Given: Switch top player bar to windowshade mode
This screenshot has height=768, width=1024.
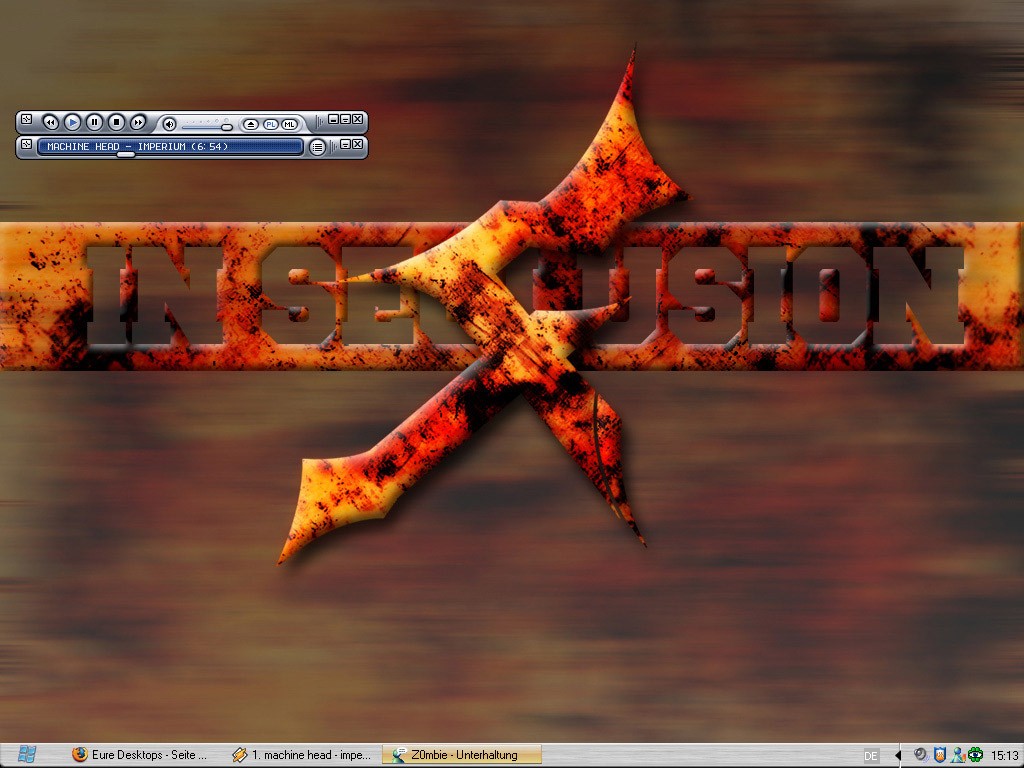Looking at the screenshot, I should click(345, 119).
